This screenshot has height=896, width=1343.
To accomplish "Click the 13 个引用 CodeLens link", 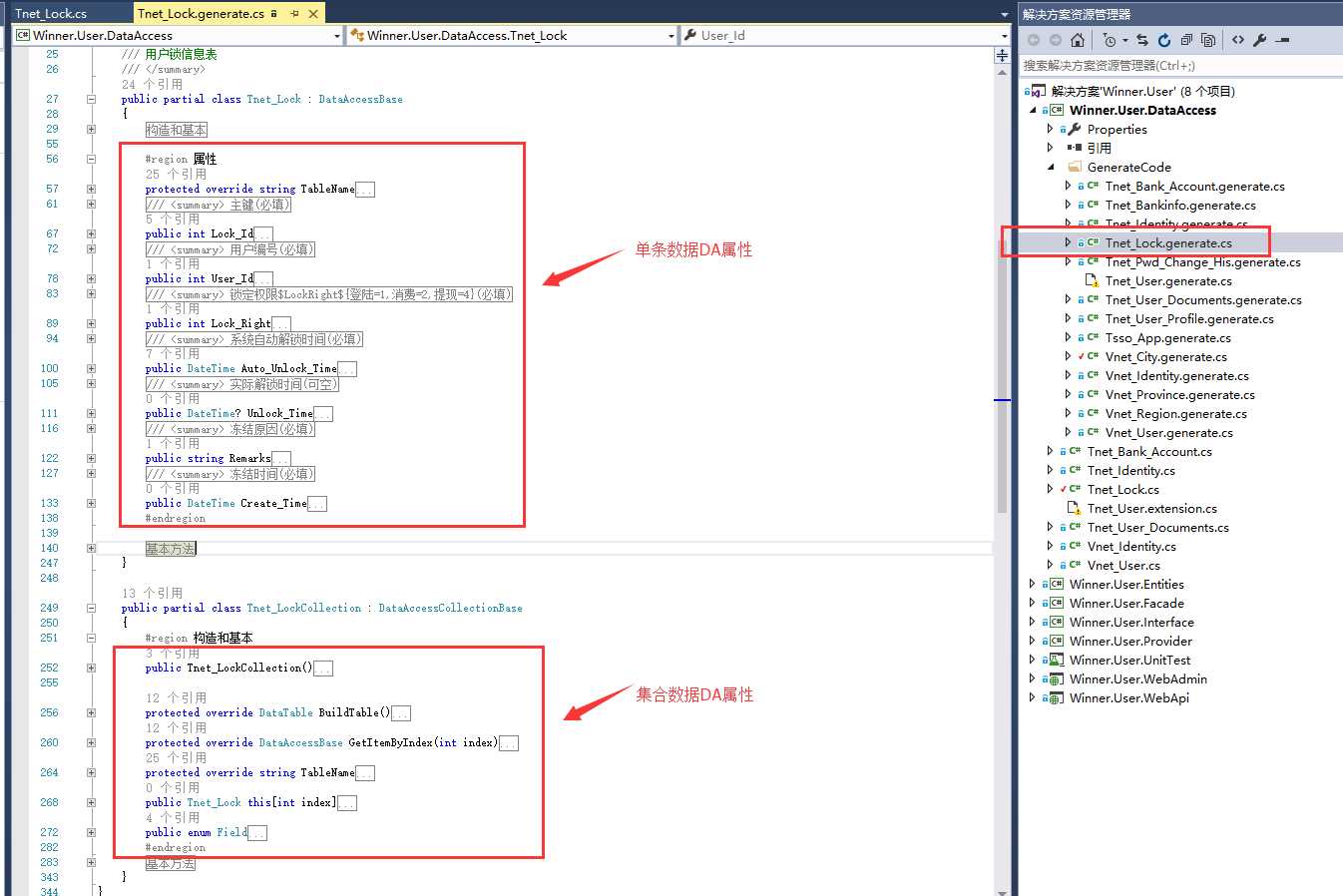I will [x=153, y=593].
